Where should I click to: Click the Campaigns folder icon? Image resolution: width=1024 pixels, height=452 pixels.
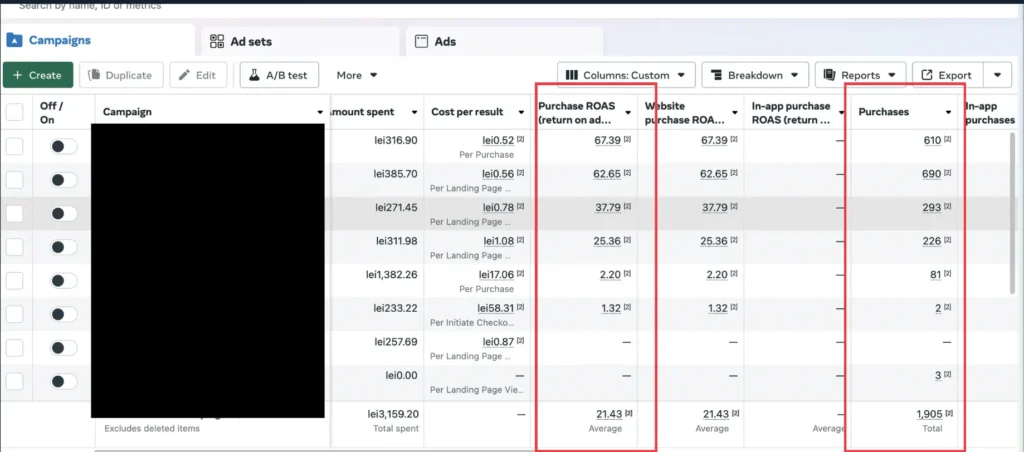(x=14, y=40)
